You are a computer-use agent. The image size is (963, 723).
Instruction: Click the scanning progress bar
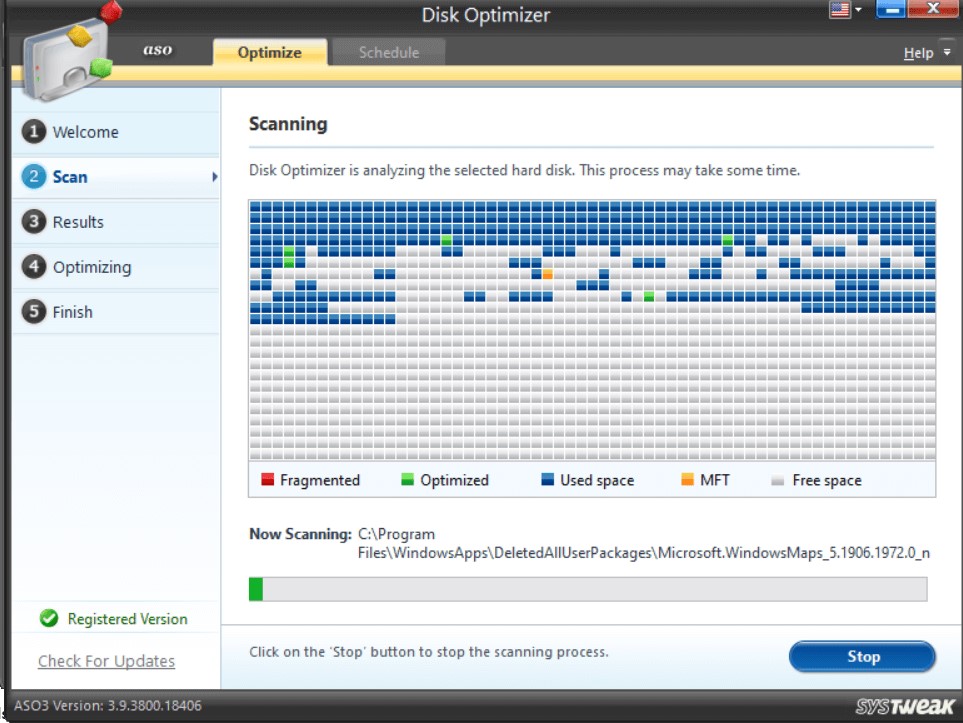click(590, 589)
